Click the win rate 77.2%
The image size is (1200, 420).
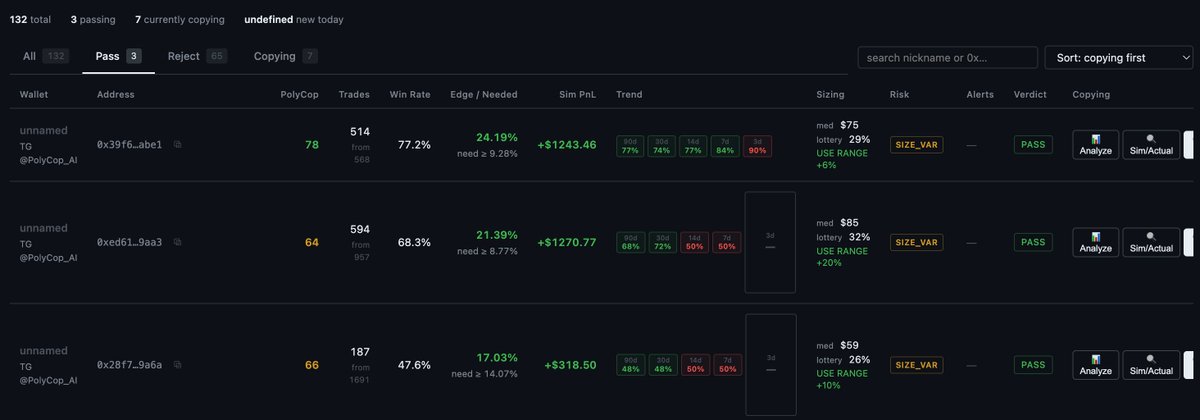tap(414, 145)
